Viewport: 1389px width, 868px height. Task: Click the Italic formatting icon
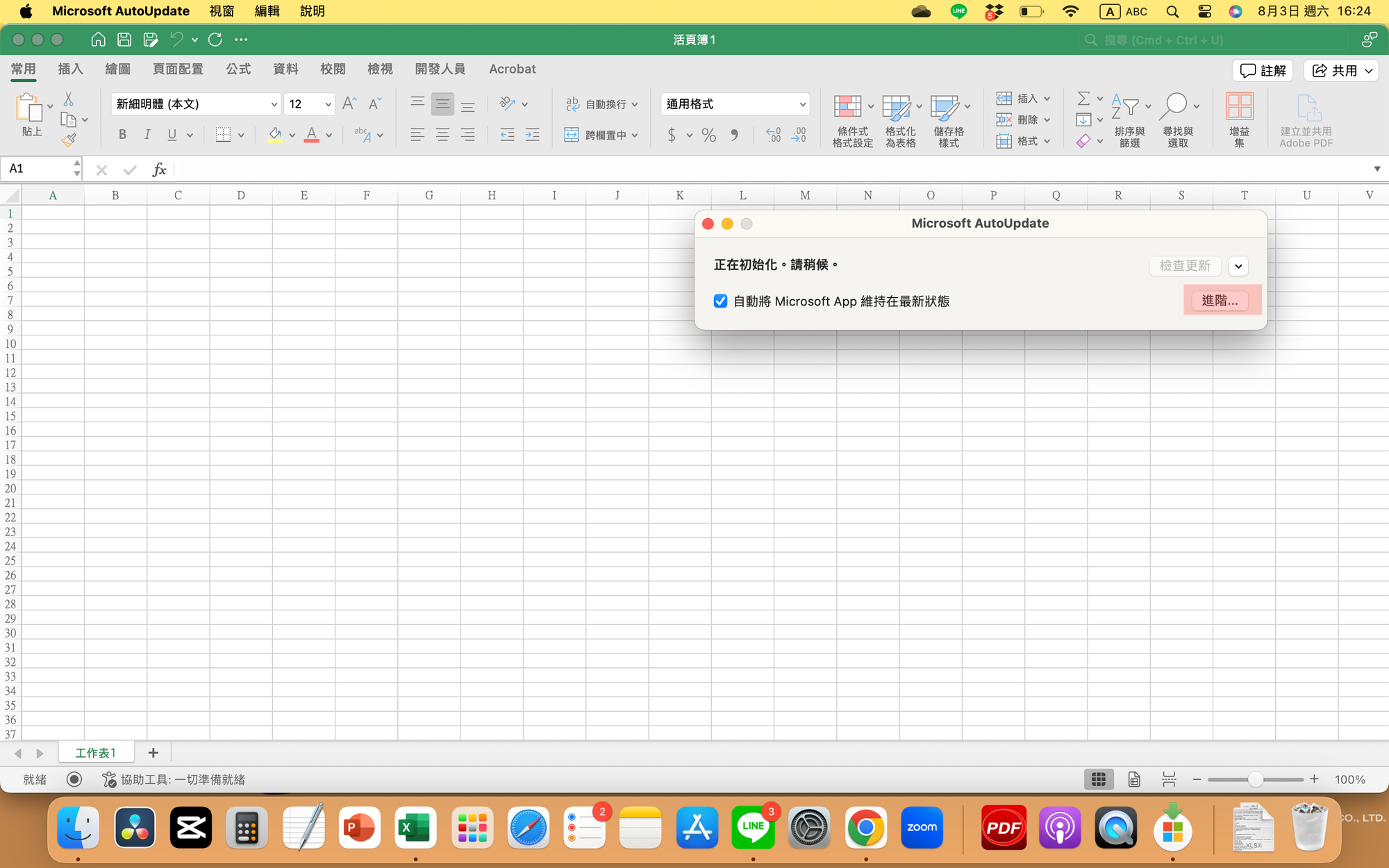[x=147, y=135]
